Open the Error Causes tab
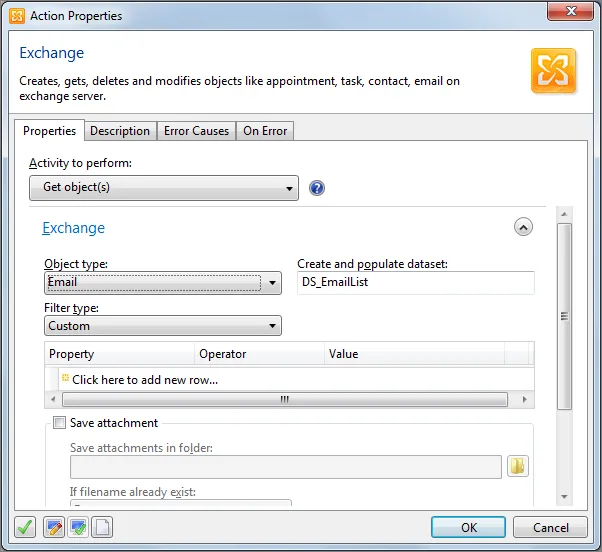 pos(196,131)
